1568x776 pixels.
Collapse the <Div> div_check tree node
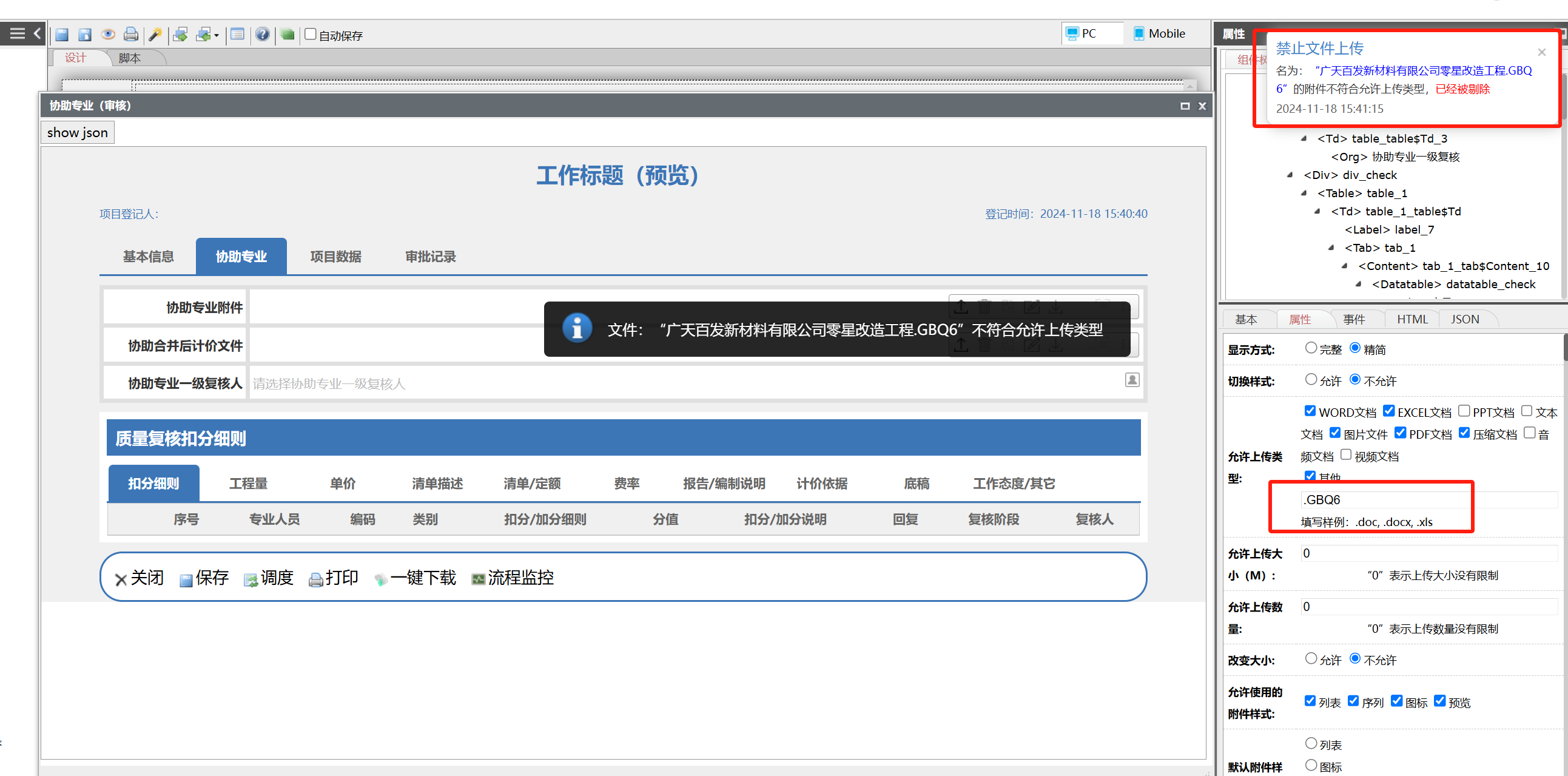click(x=1290, y=175)
